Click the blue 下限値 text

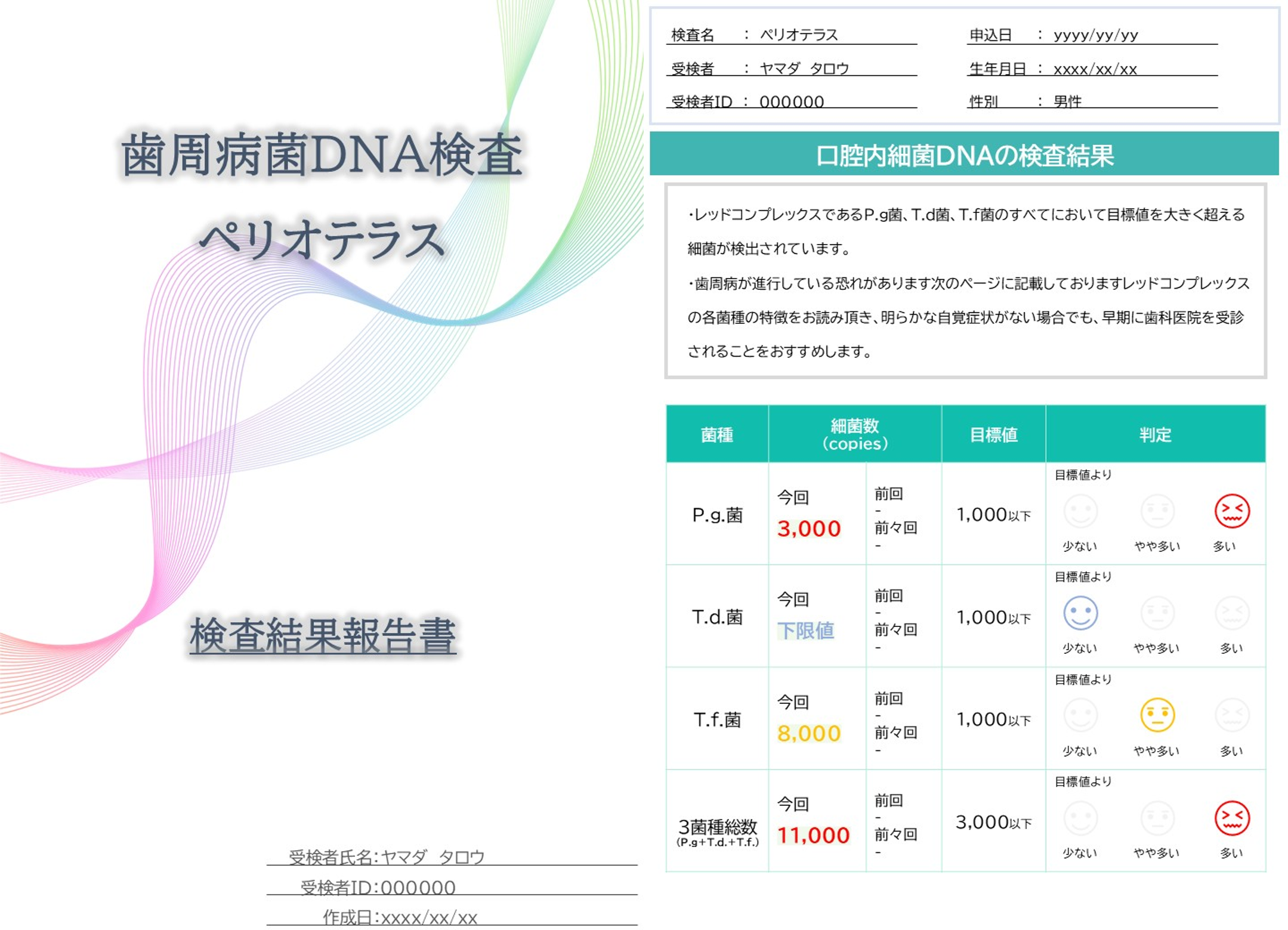(805, 631)
